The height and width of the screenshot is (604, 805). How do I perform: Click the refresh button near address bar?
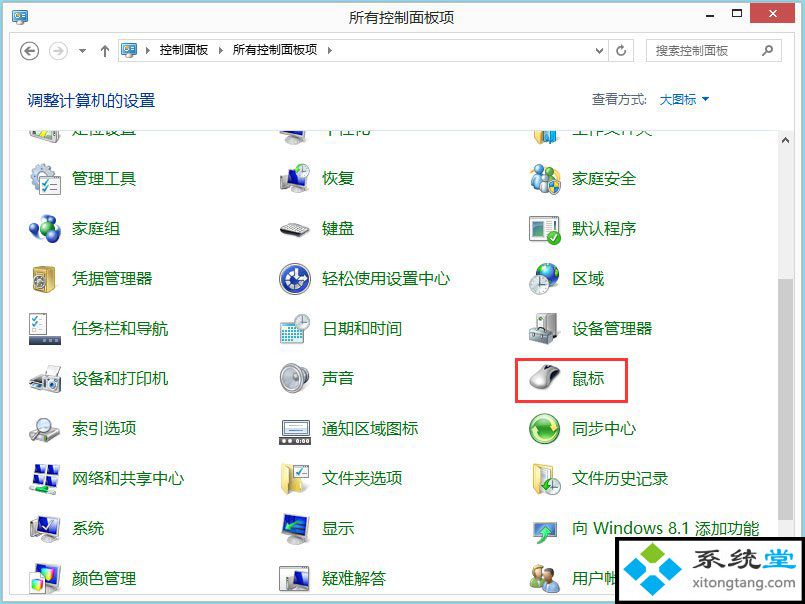click(621, 50)
